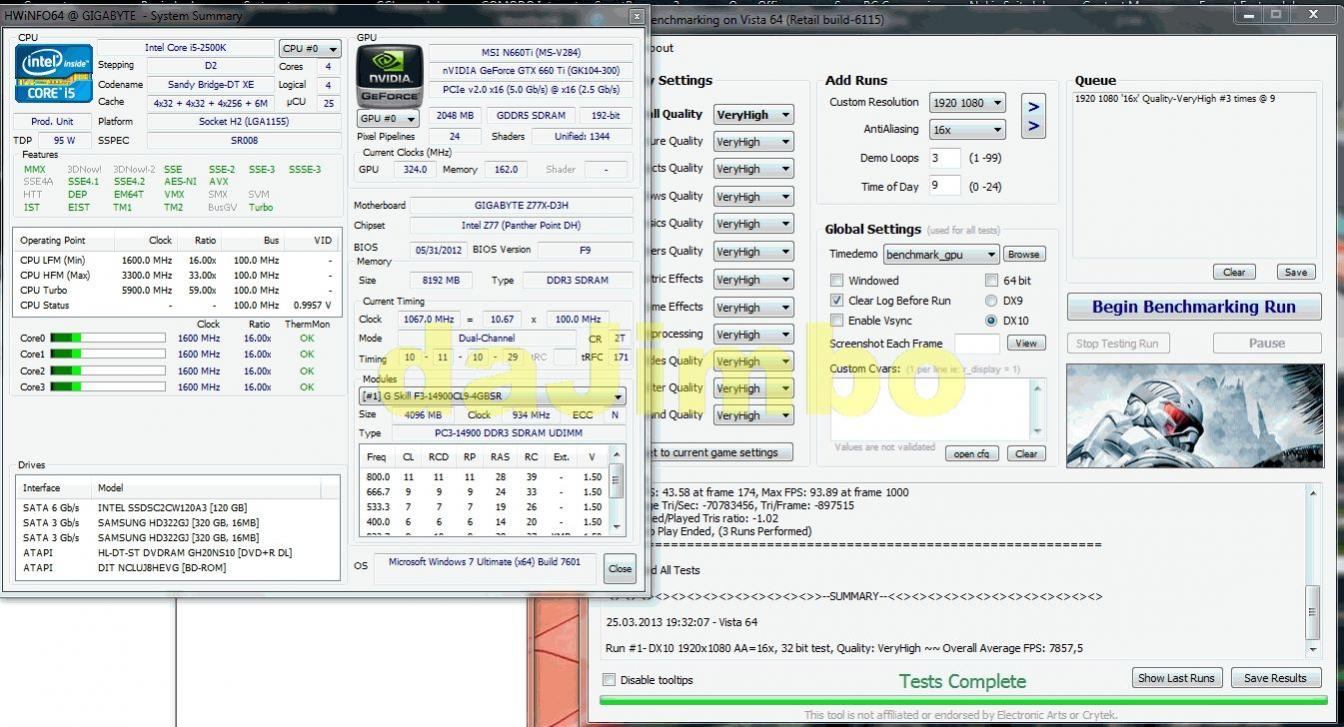
Task: Click the Core0 load bar
Action: (x=107, y=339)
